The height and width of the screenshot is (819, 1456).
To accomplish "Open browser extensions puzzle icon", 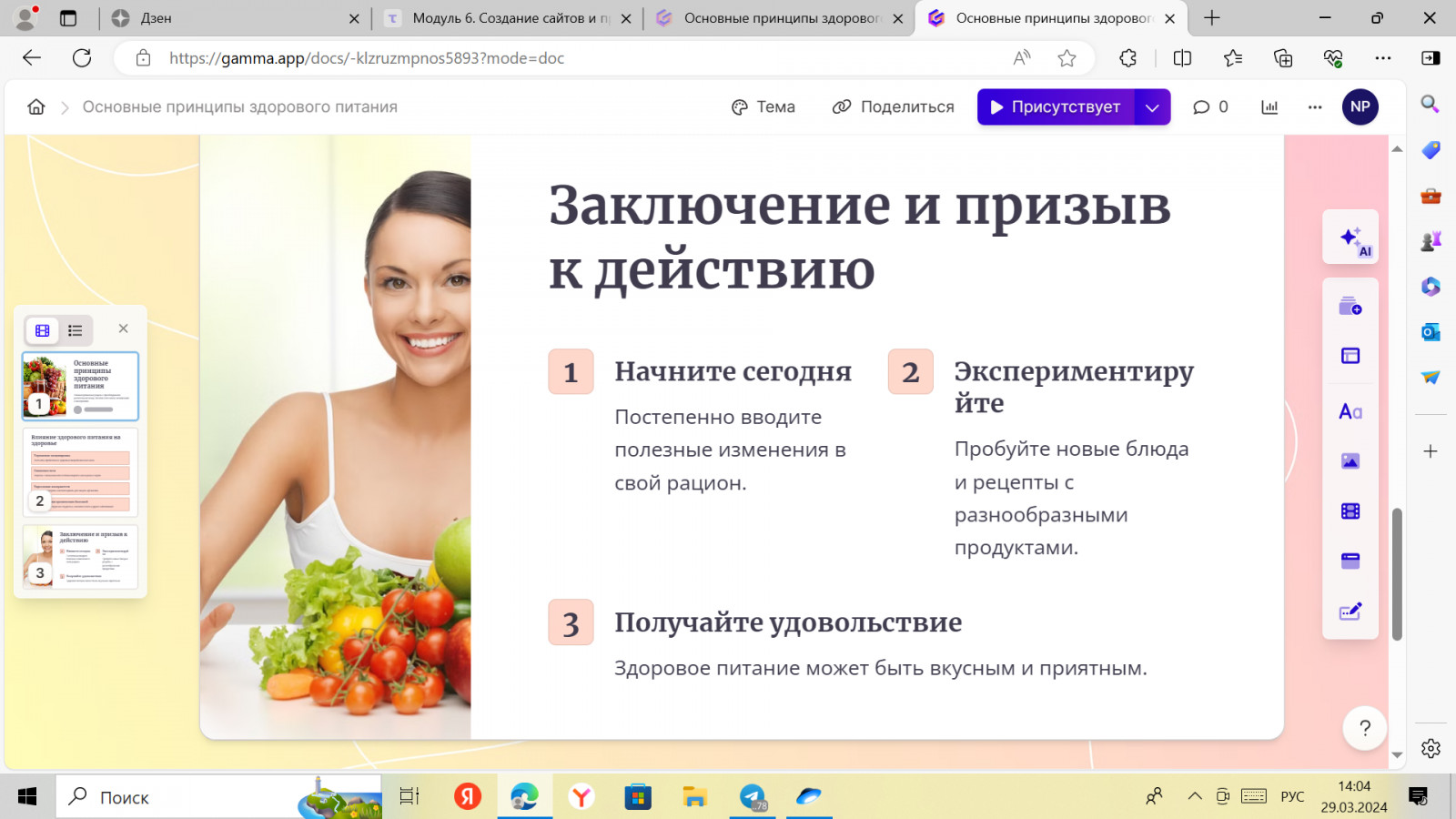I will click(x=1128, y=58).
